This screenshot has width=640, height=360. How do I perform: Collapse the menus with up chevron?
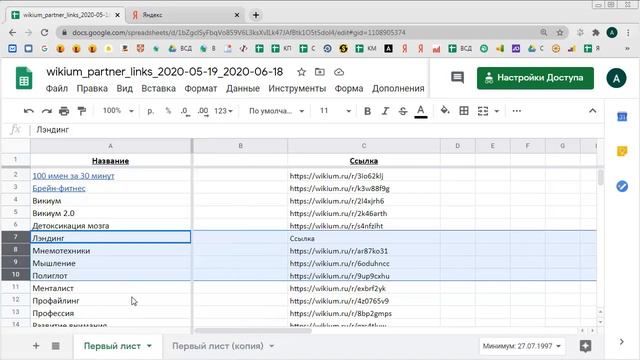tap(593, 111)
